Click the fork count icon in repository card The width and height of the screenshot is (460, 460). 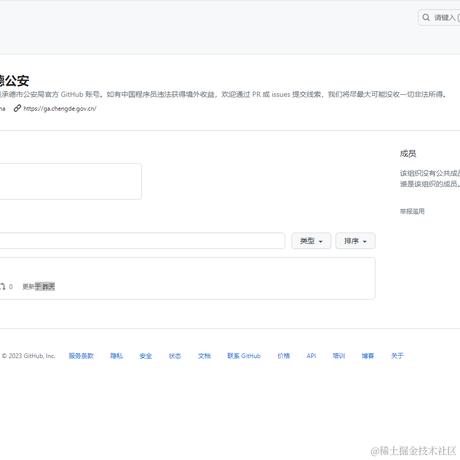[x=3, y=286]
